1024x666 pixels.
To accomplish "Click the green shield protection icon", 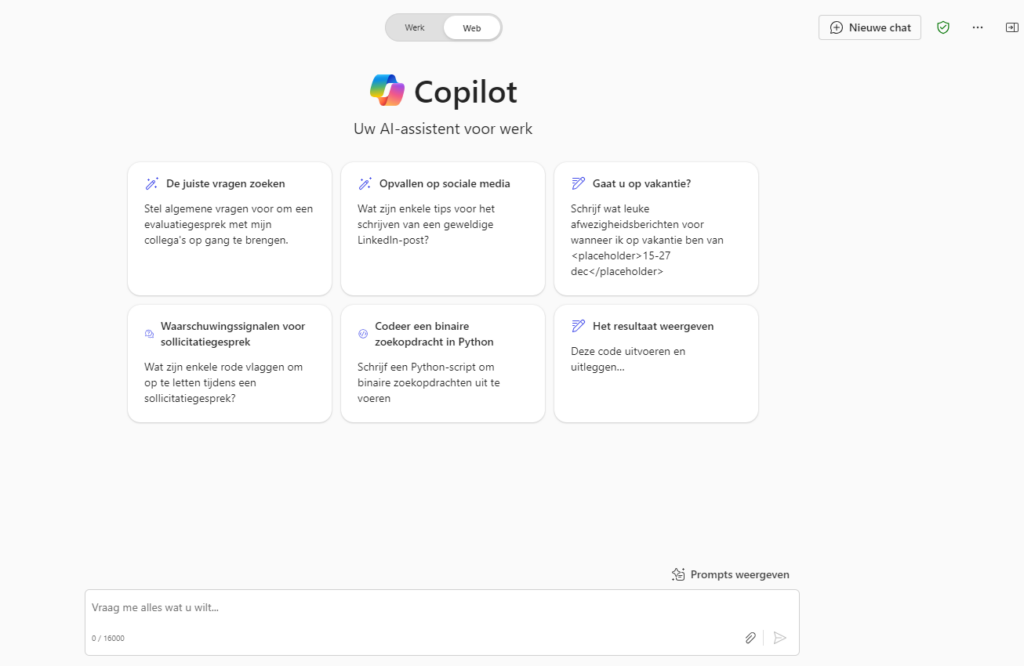I will 942,27.
